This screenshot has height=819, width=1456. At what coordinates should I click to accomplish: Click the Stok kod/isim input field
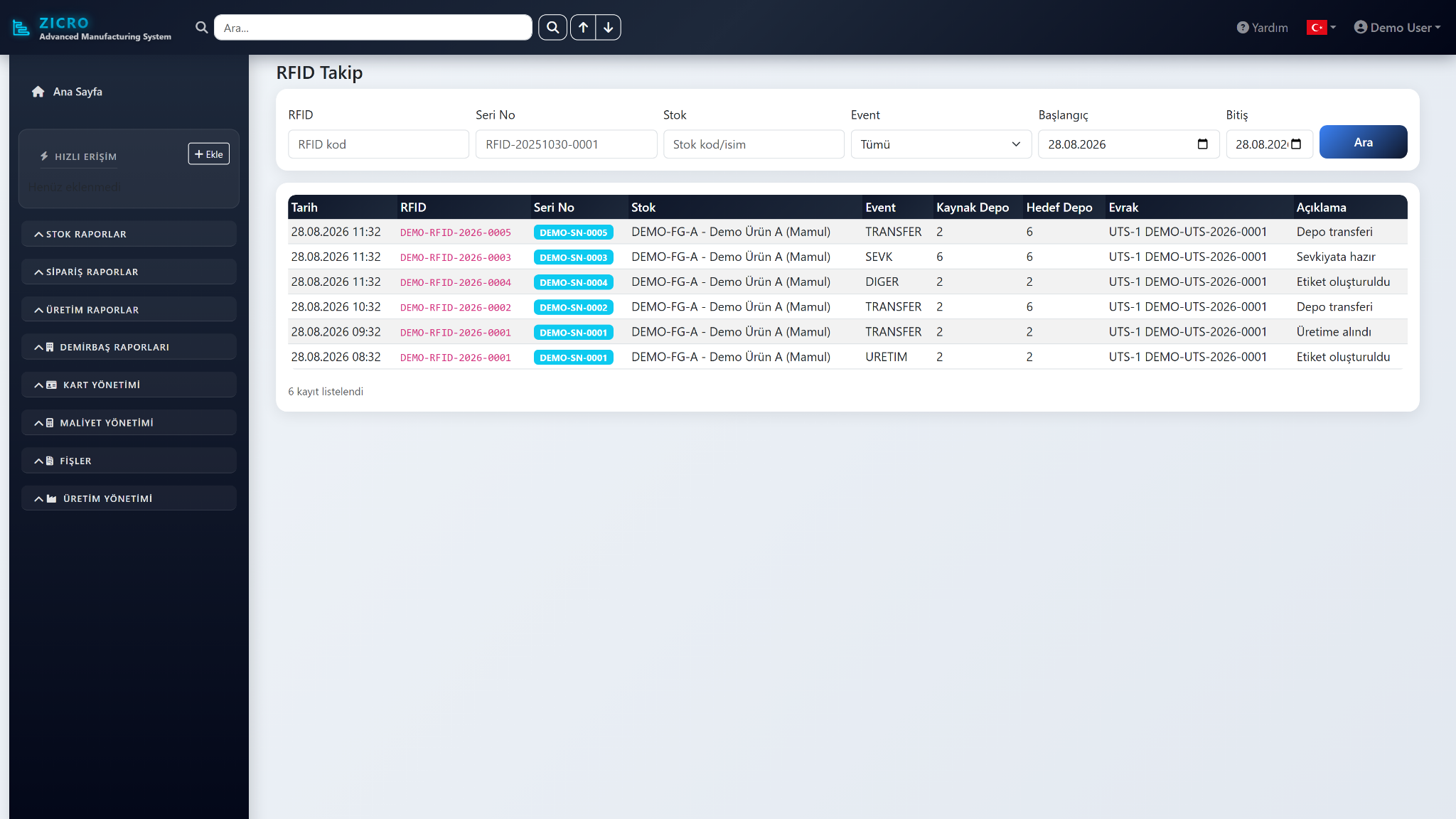coord(754,144)
